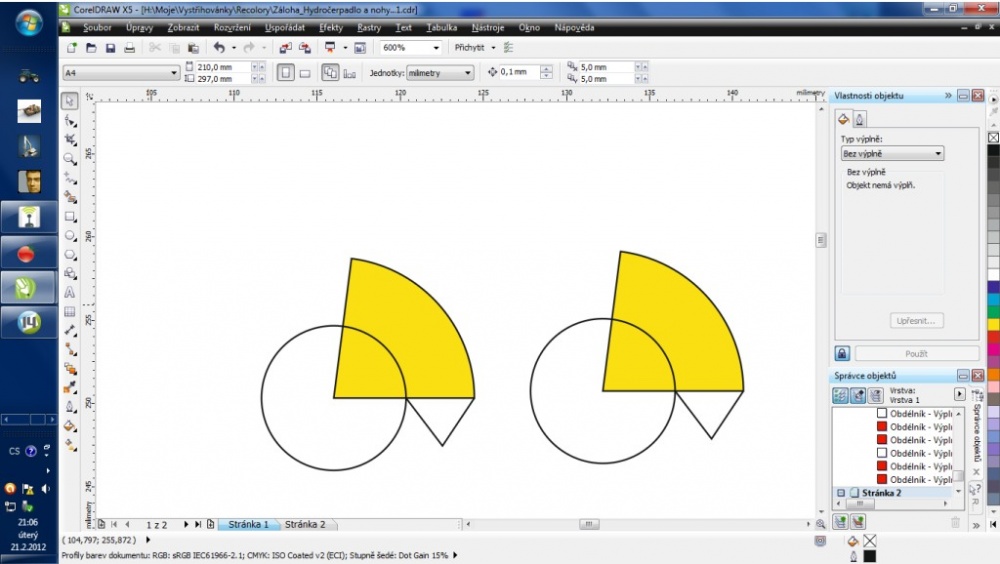Image resolution: width=1000 pixels, height=564 pixels.
Task: Switch to the Stránka 2 page tab
Action: (305, 524)
